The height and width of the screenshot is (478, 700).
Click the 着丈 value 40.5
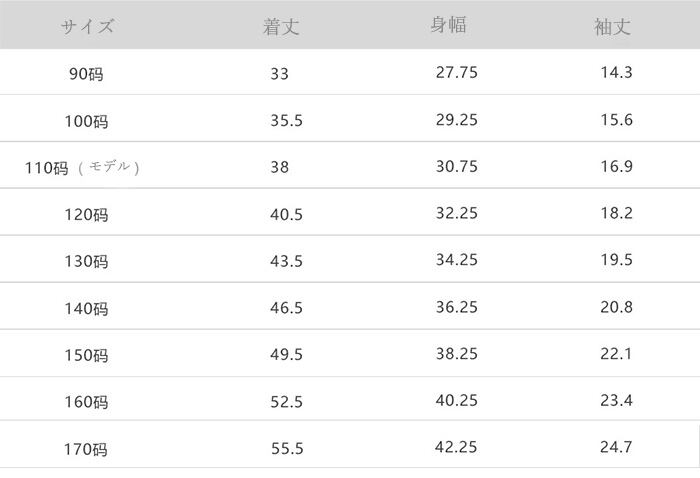pyautogui.click(x=285, y=213)
